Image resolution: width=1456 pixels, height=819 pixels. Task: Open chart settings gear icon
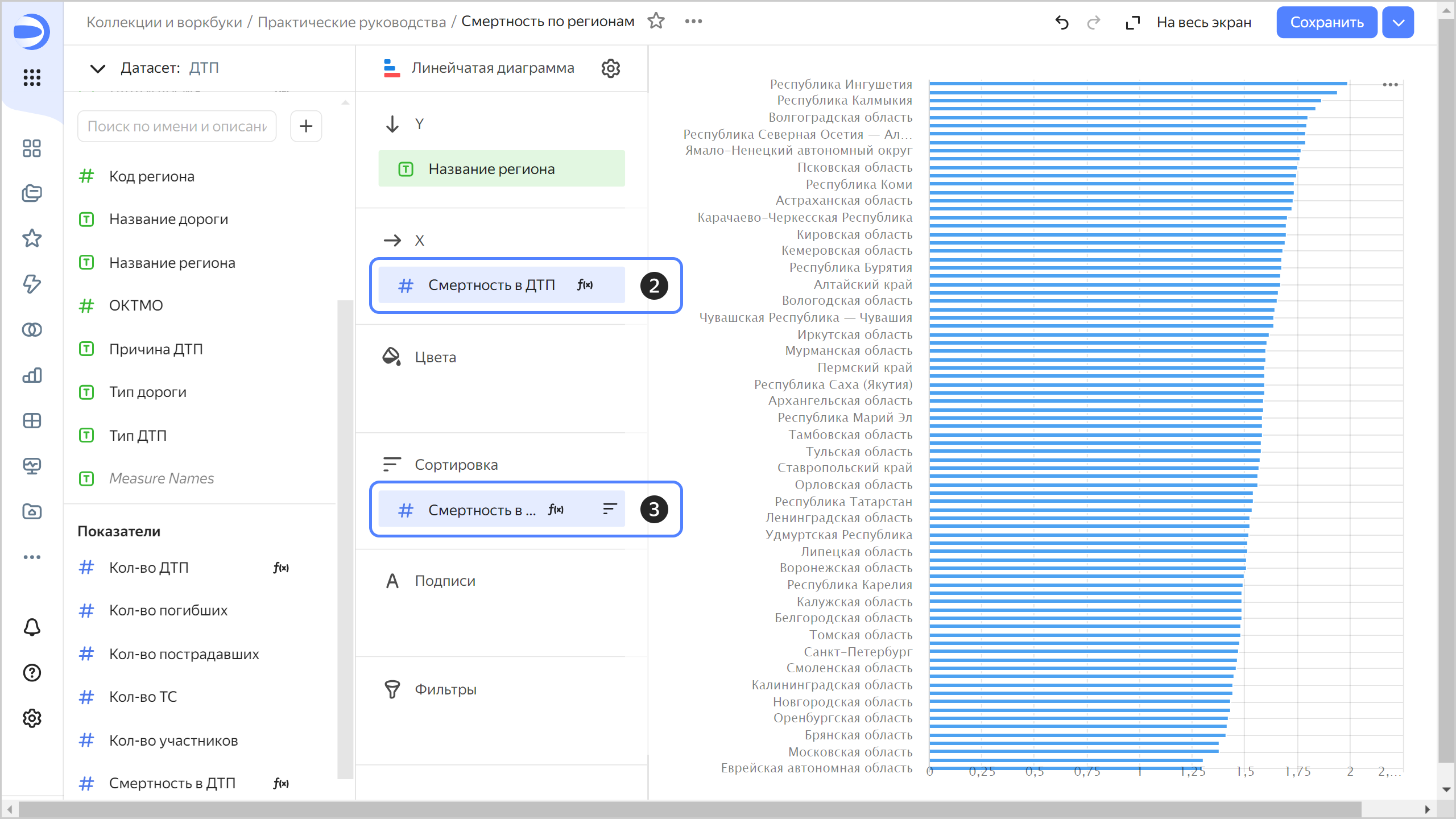pos(610,68)
